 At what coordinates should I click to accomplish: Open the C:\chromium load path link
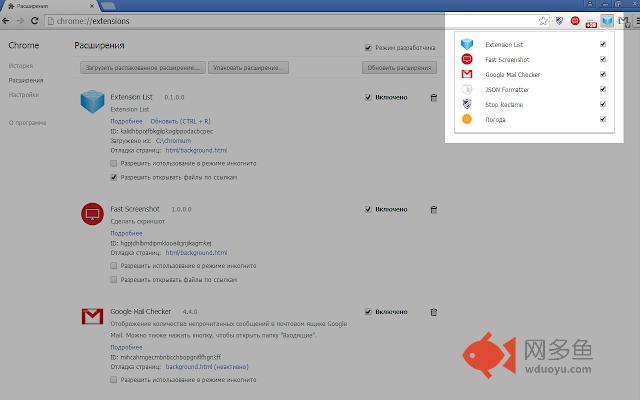(x=173, y=140)
